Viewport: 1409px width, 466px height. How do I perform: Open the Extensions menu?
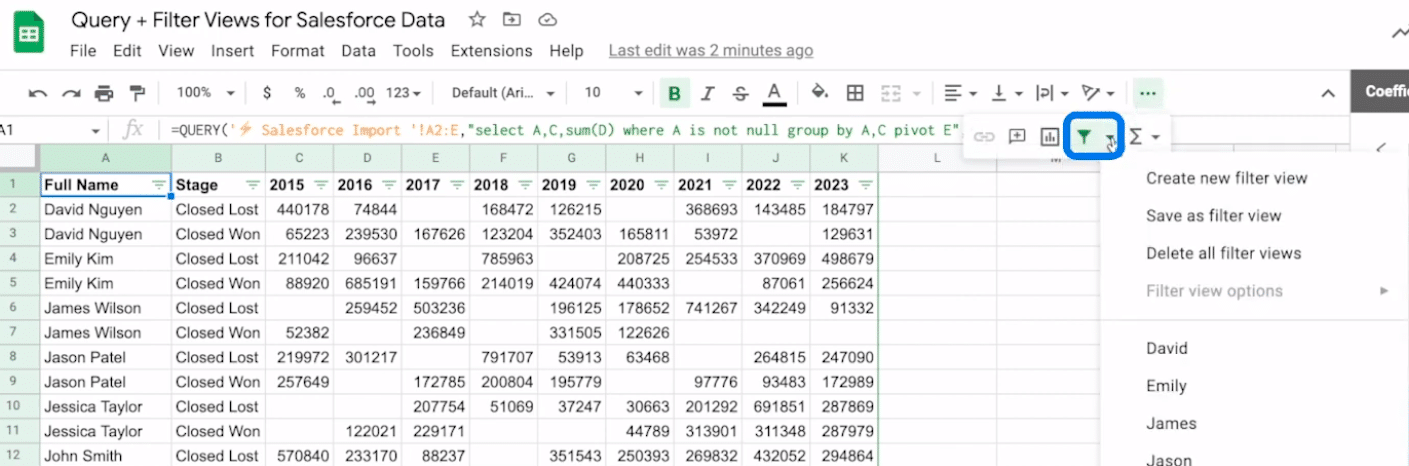pos(491,51)
